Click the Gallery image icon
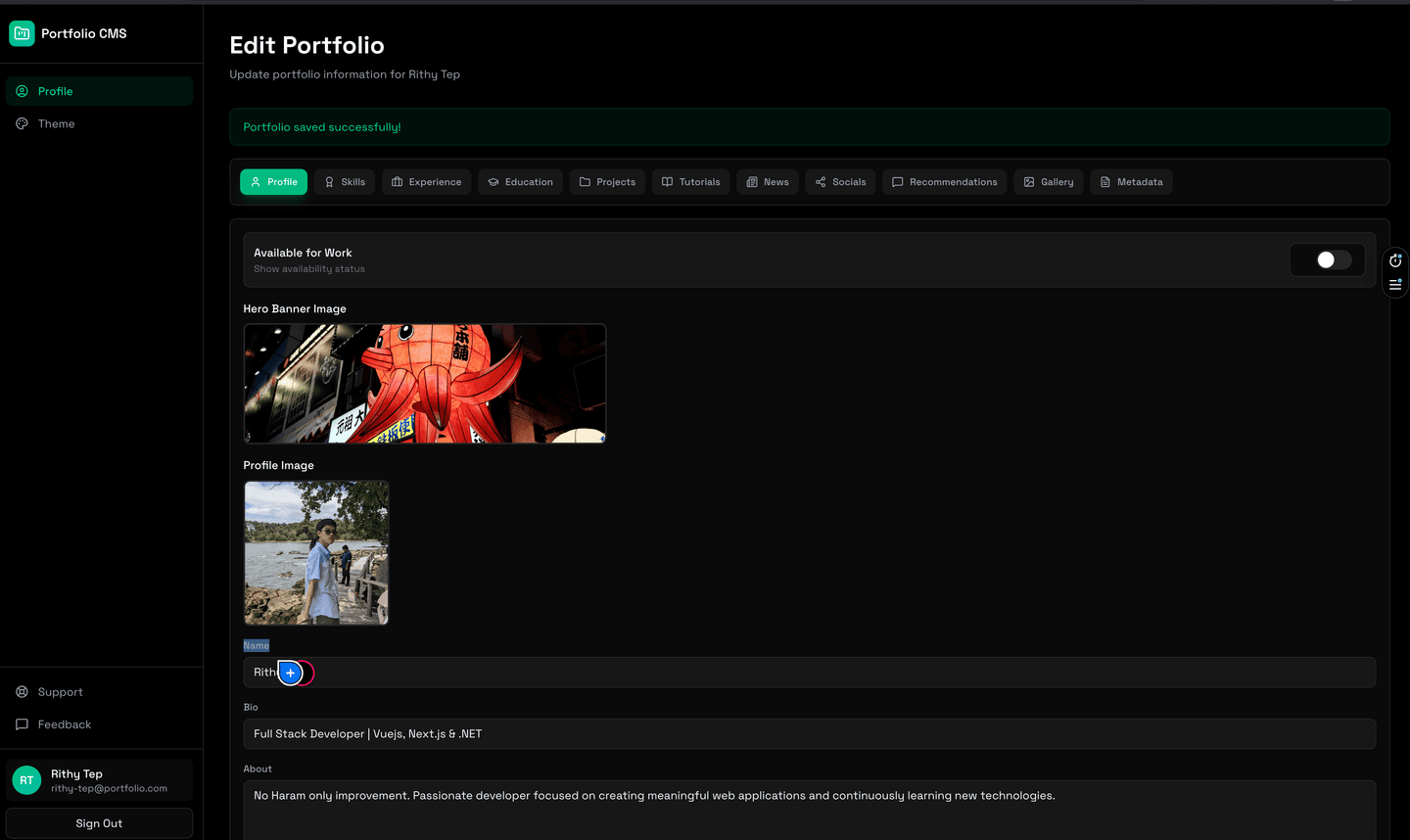Viewport: 1410px width, 840px height. 1029,181
